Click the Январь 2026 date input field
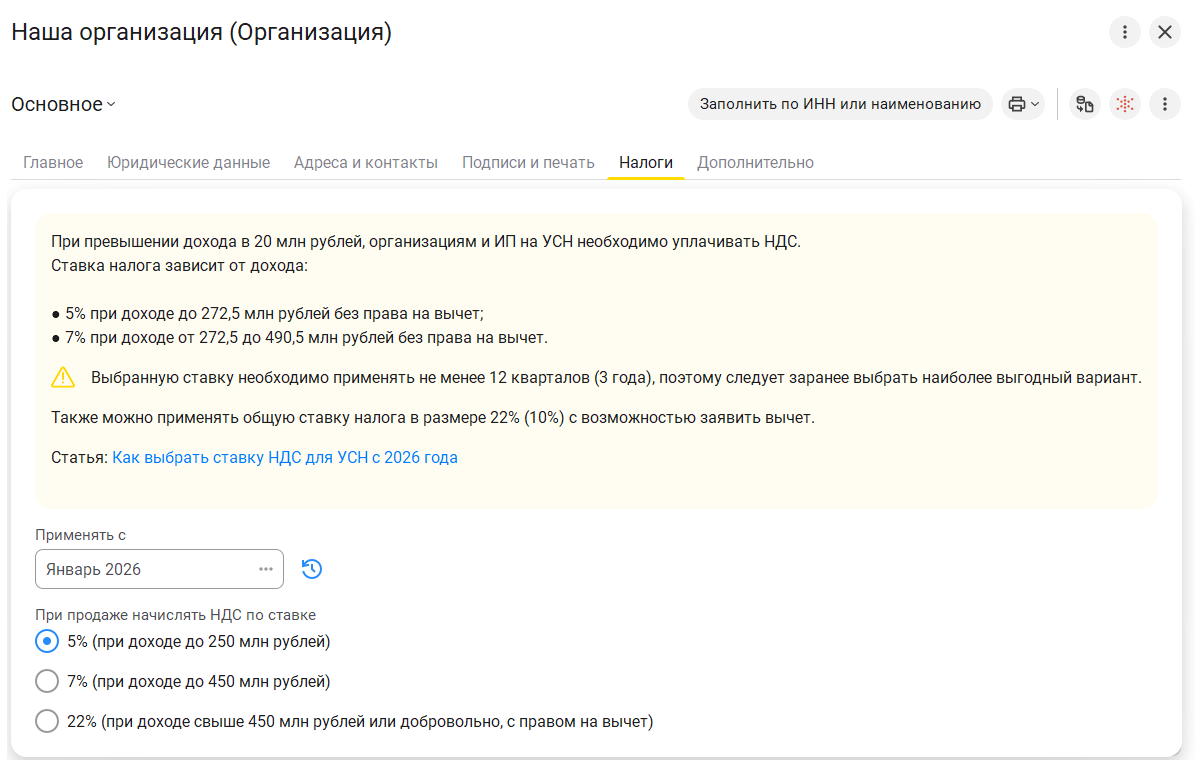The image size is (1195, 770). (x=140, y=569)
